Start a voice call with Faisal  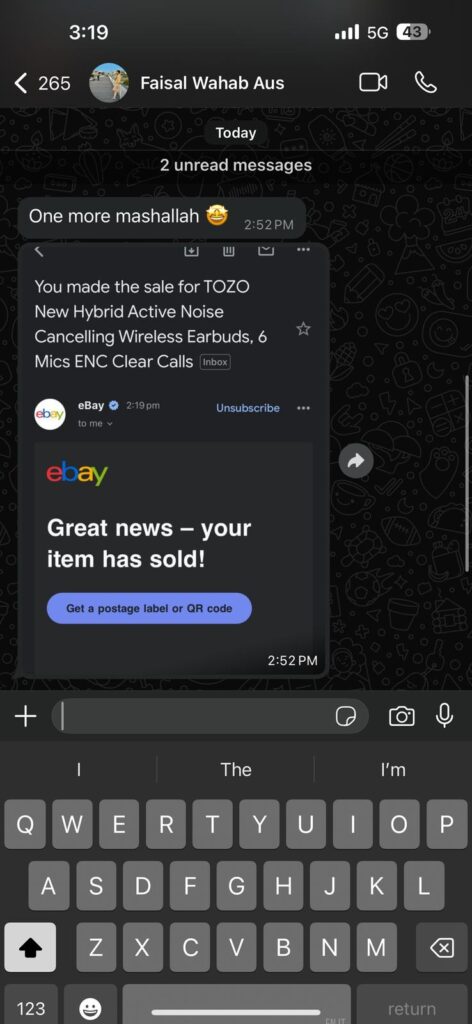click(426, 83)
